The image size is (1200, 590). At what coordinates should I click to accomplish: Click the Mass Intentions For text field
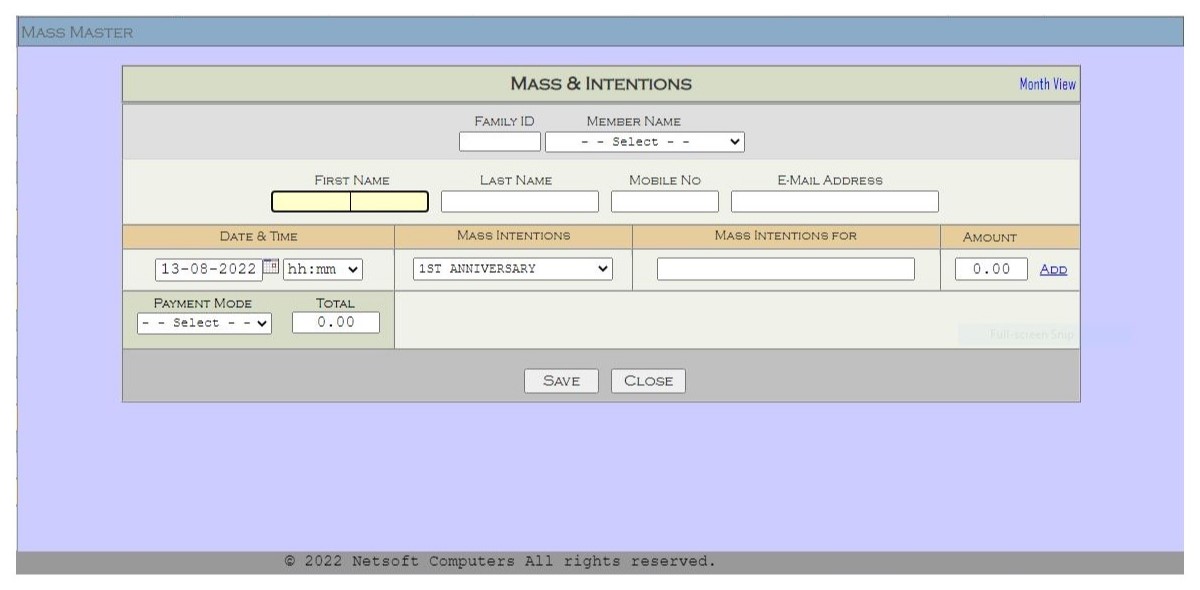(785, 269)
